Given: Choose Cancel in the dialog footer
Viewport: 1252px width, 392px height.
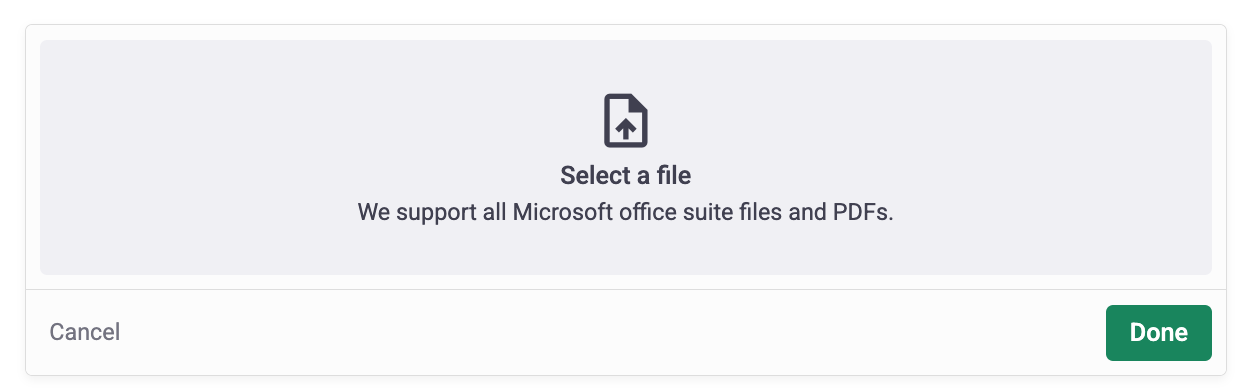Looking at the screenshot, I should (x=85, y=332).
